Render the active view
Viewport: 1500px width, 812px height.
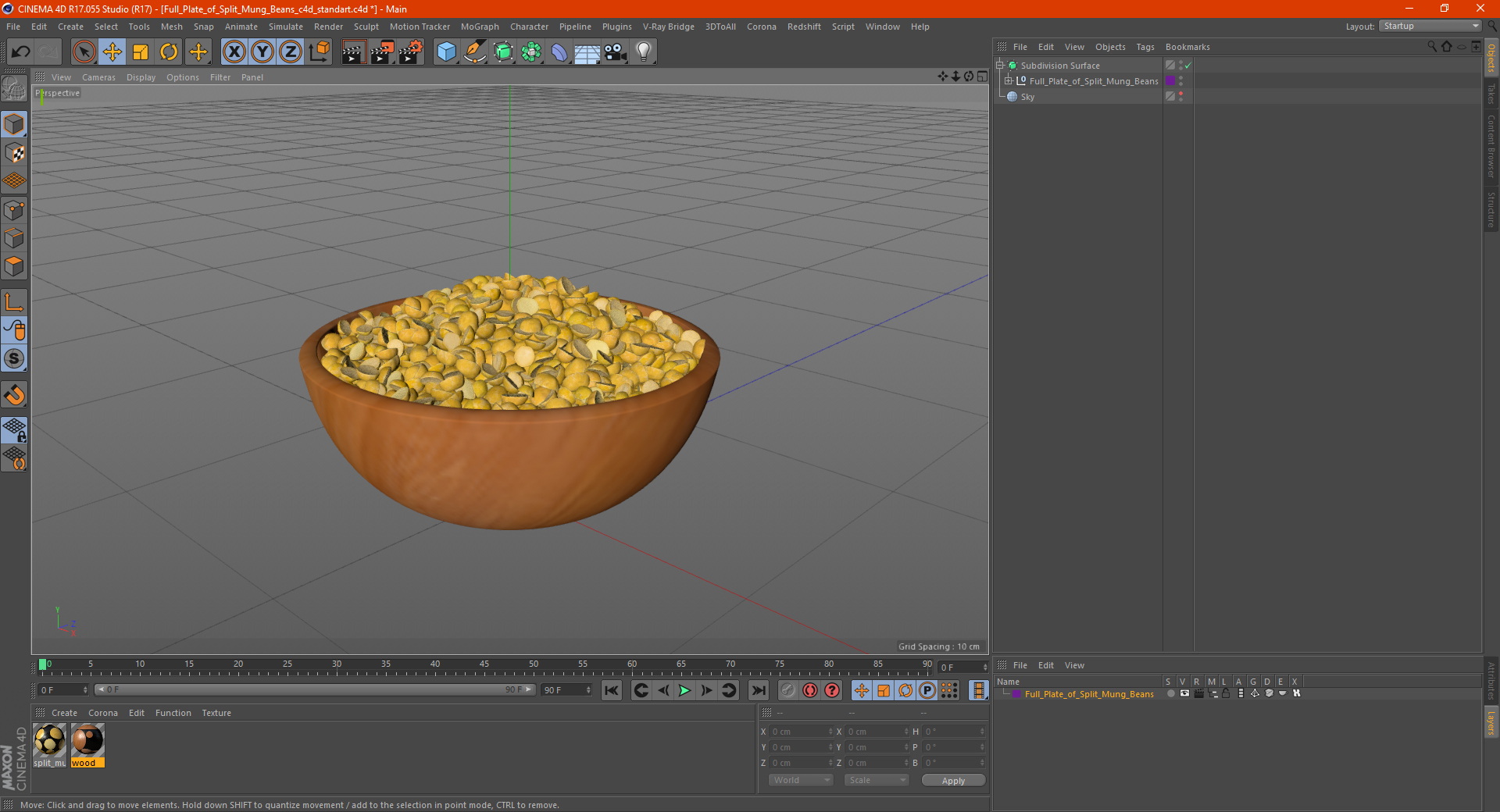[353, 52]
